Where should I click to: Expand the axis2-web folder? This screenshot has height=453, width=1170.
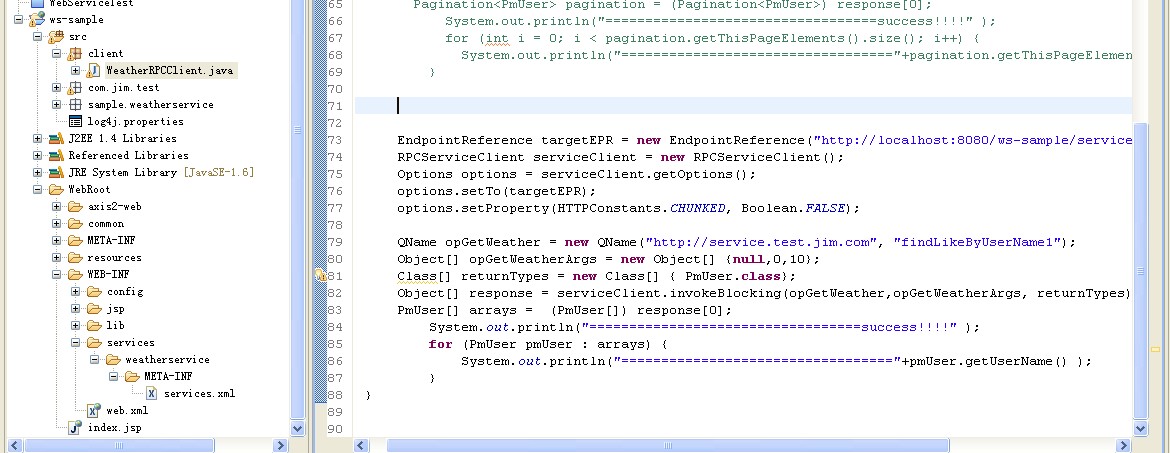tap(57, 207)
